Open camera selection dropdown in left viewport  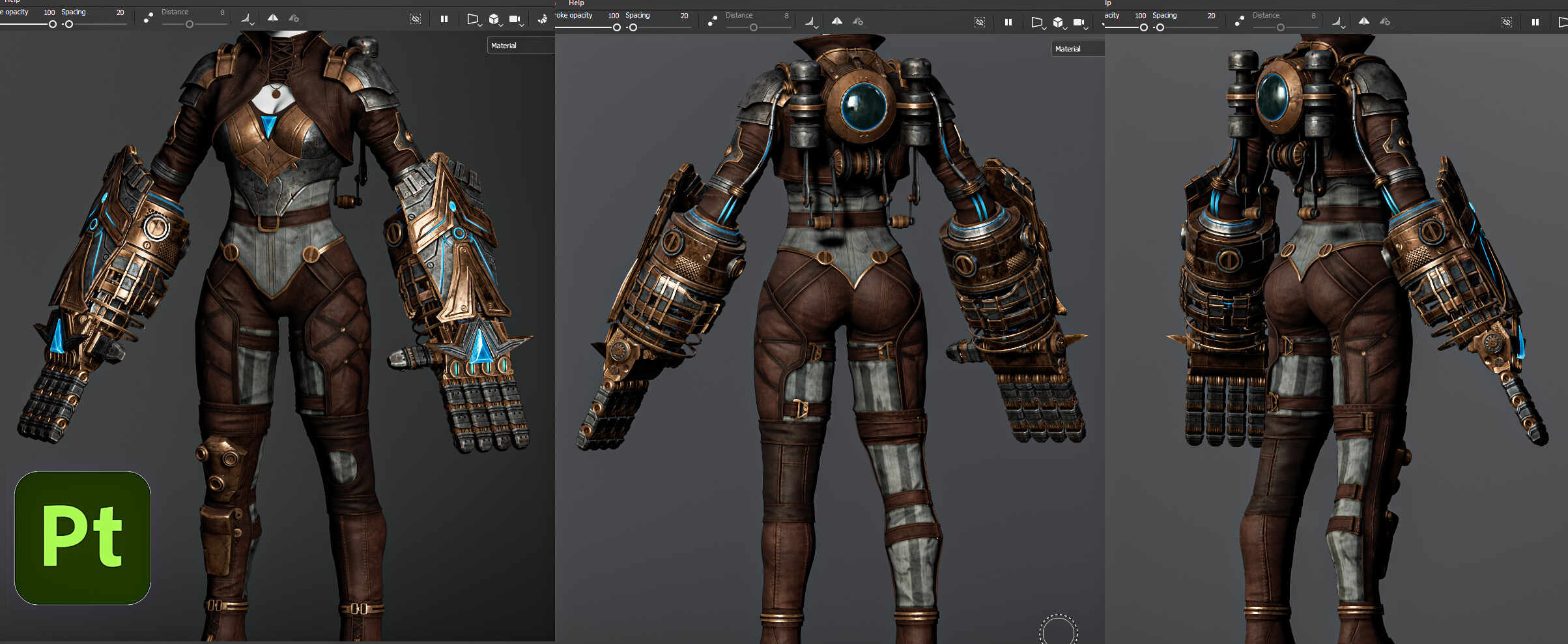[x=515, y=20]
